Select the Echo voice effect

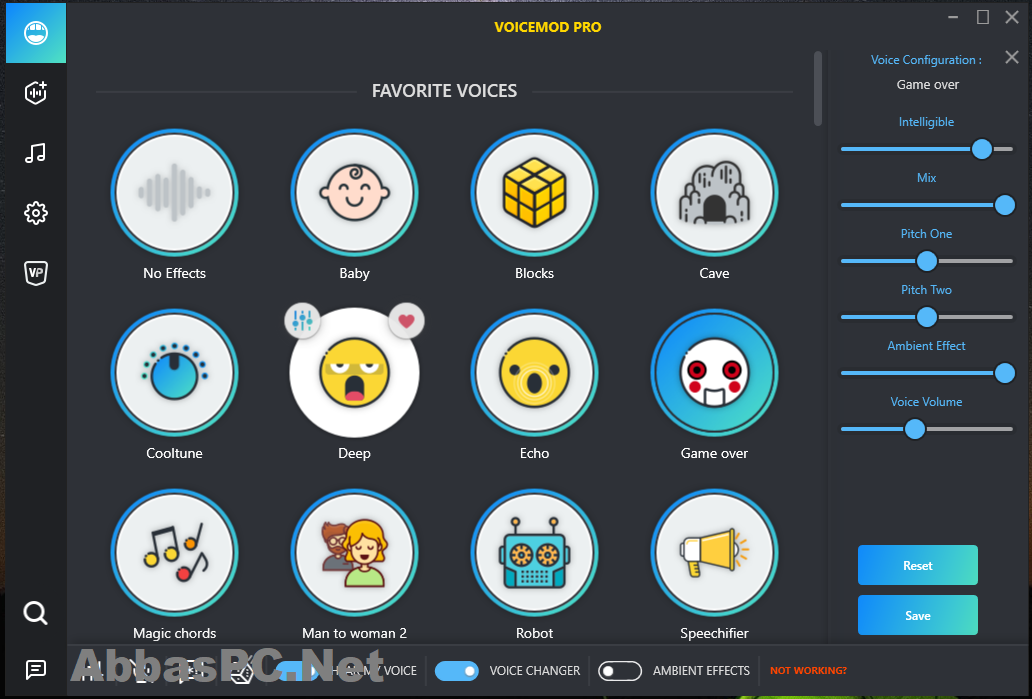coord(534,373)
